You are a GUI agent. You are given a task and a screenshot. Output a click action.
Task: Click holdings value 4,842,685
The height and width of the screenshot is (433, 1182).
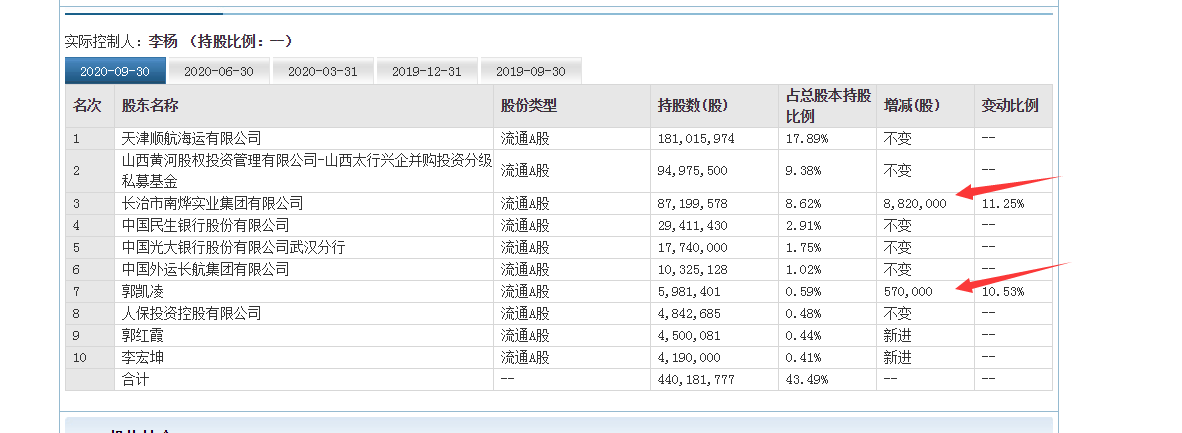[x=689, y=314]
